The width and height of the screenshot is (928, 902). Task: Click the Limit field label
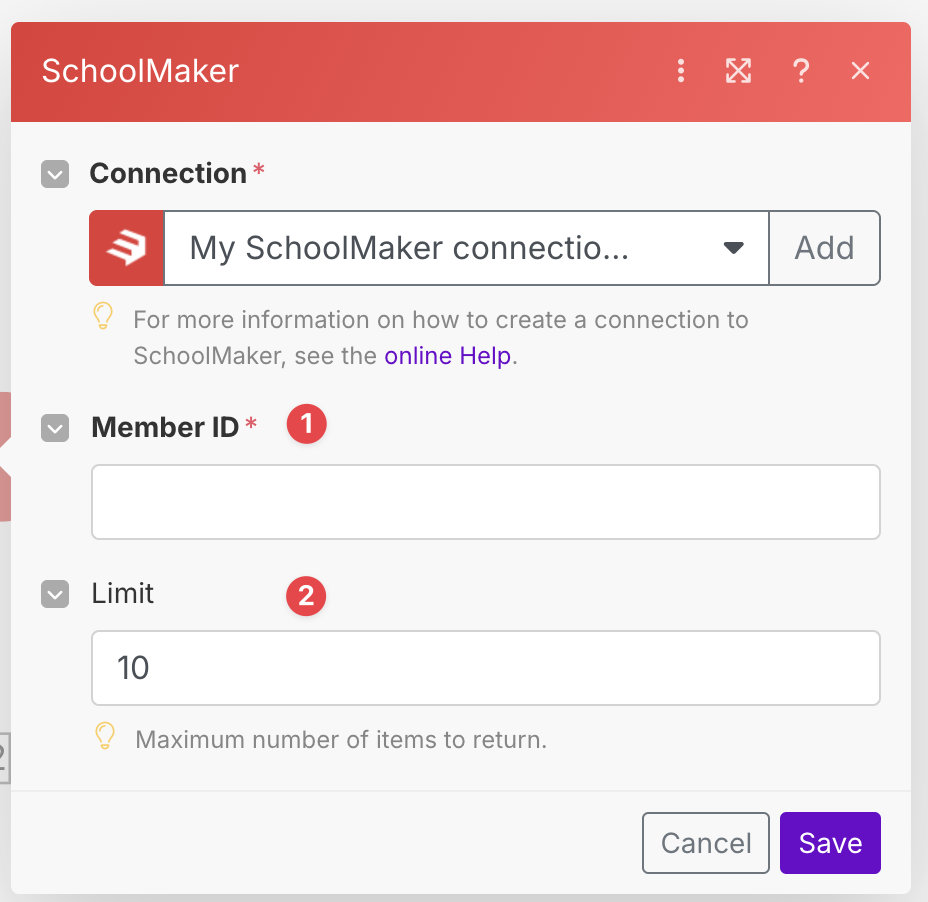[x=123, y=593]
